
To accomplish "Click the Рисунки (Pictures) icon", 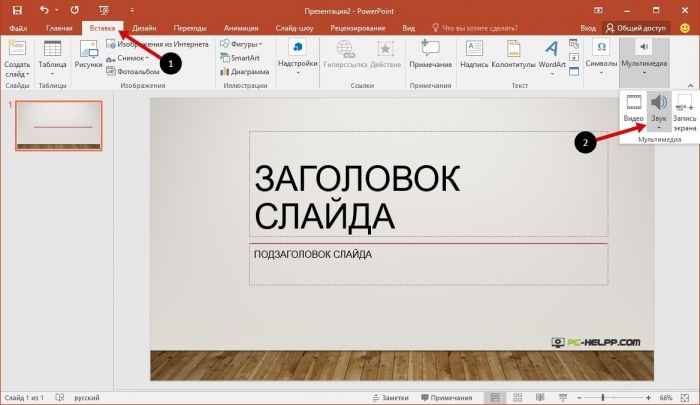I will pyautogui.click(x=88, y=54).
